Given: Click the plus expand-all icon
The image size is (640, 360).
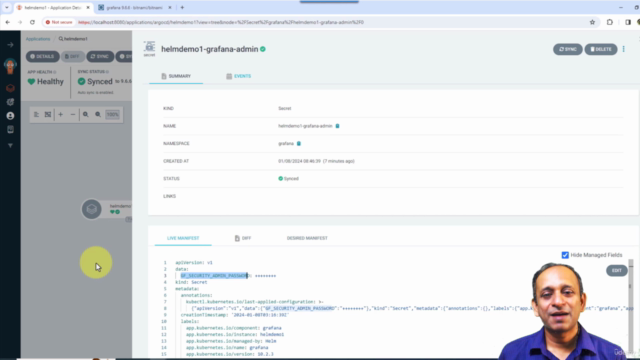Looking at the screenshot, I should (x=60, y=114).
